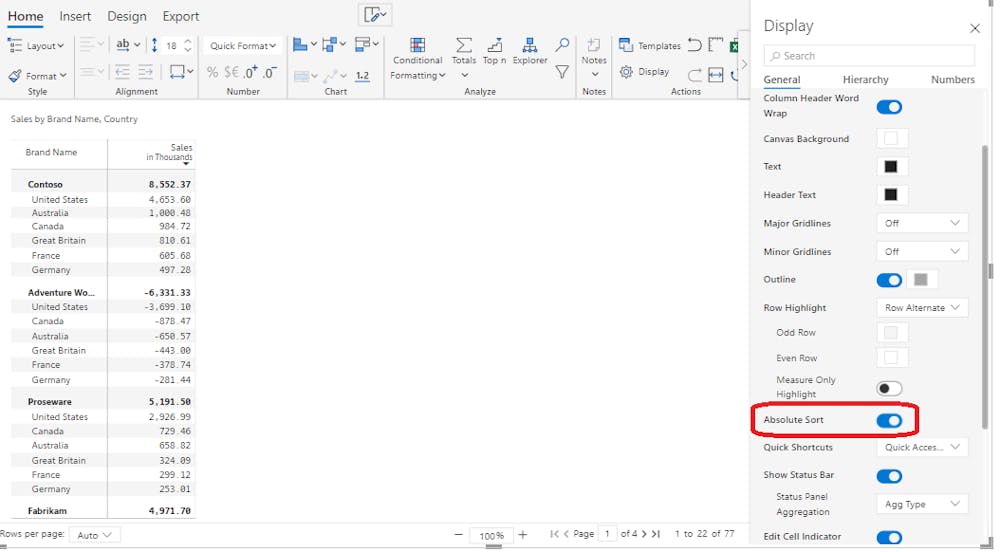Decrease decimal places icon
The image size is (1000, 552).
(270, 72)
